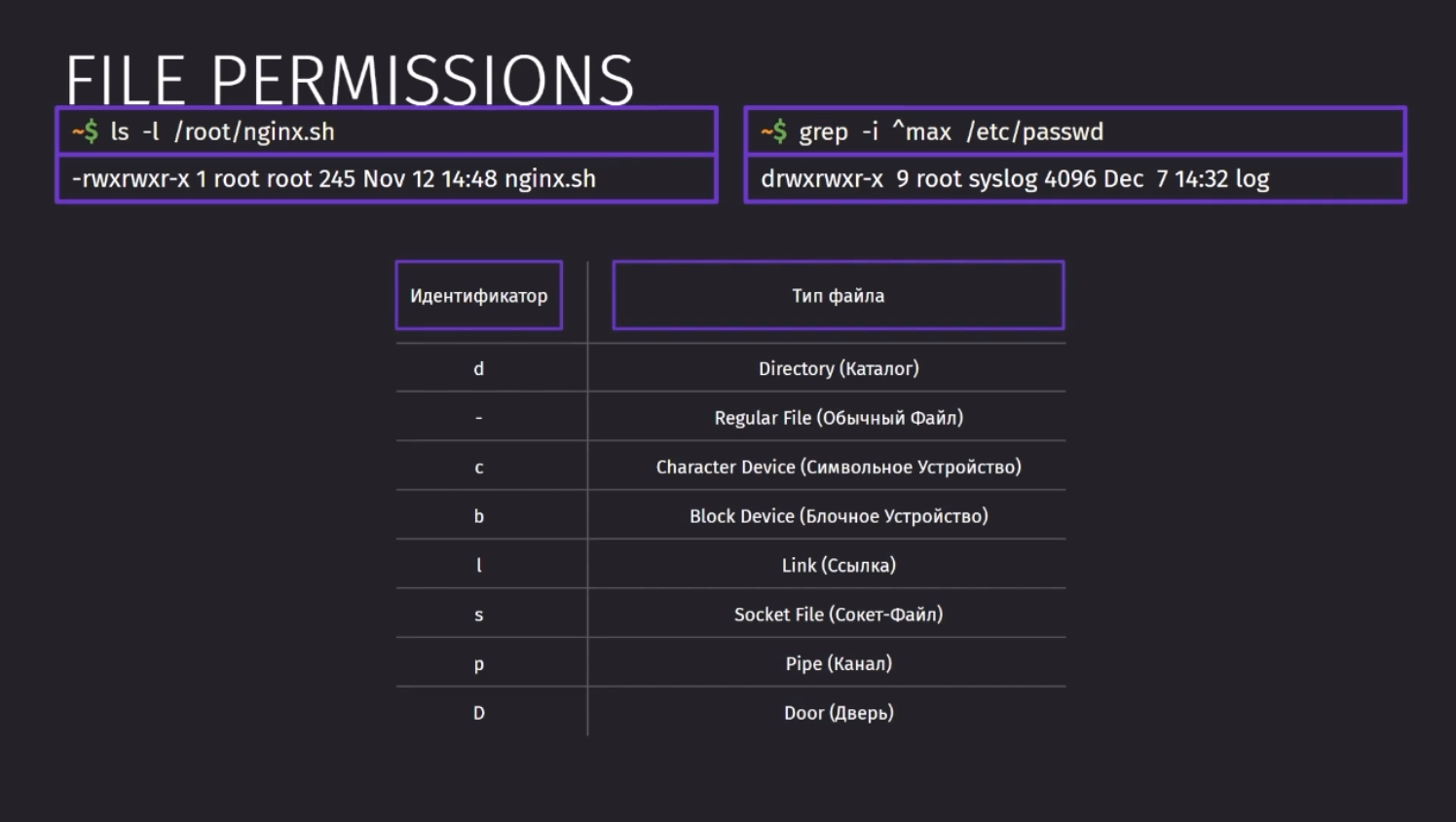Select the Pipe (Канал) entry
The width and height of the screenshot is (1456, 822).
(x=839, y=663)
